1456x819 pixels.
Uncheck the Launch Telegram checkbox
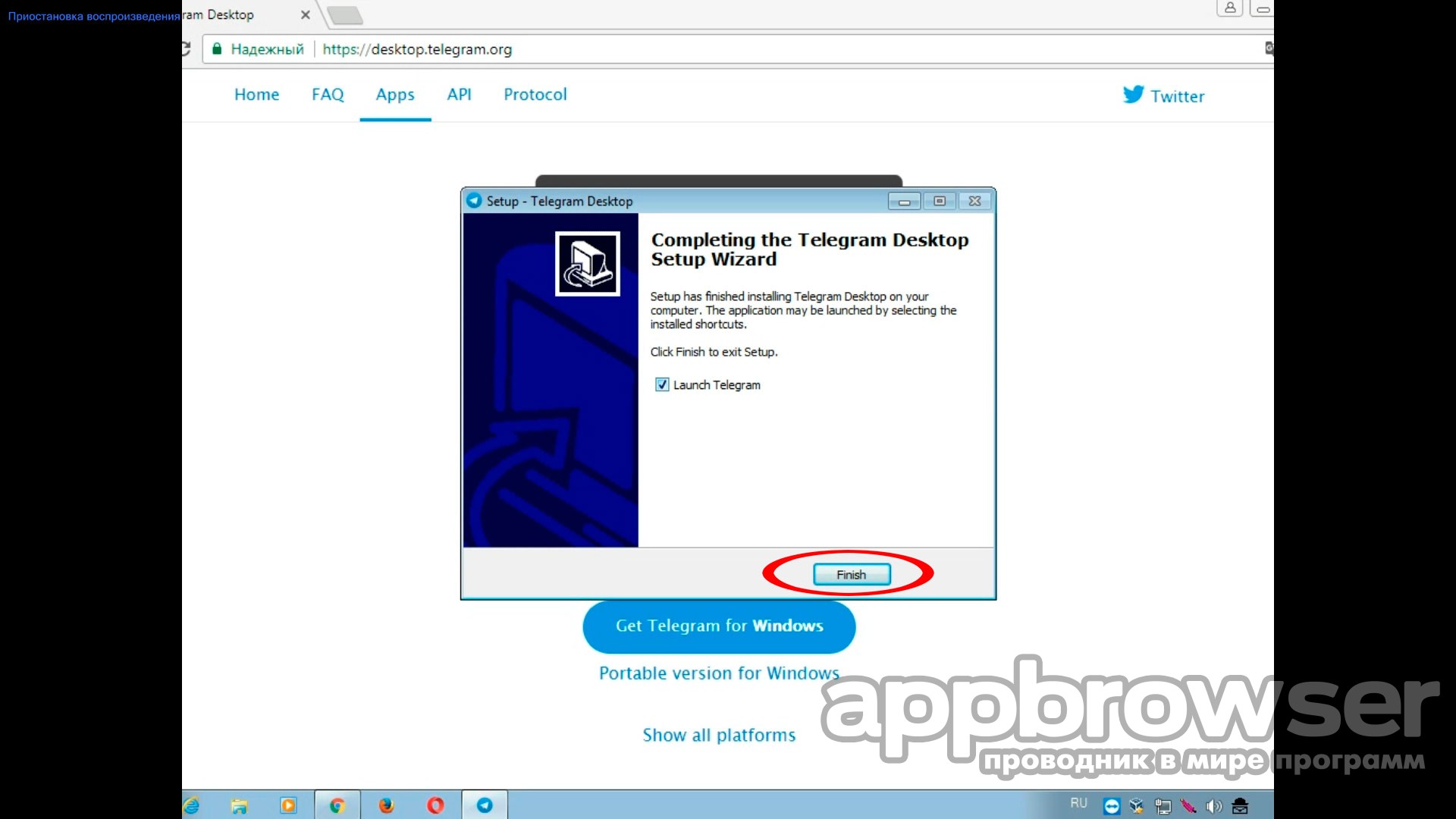pyautogui.click(x=662, y=384)
